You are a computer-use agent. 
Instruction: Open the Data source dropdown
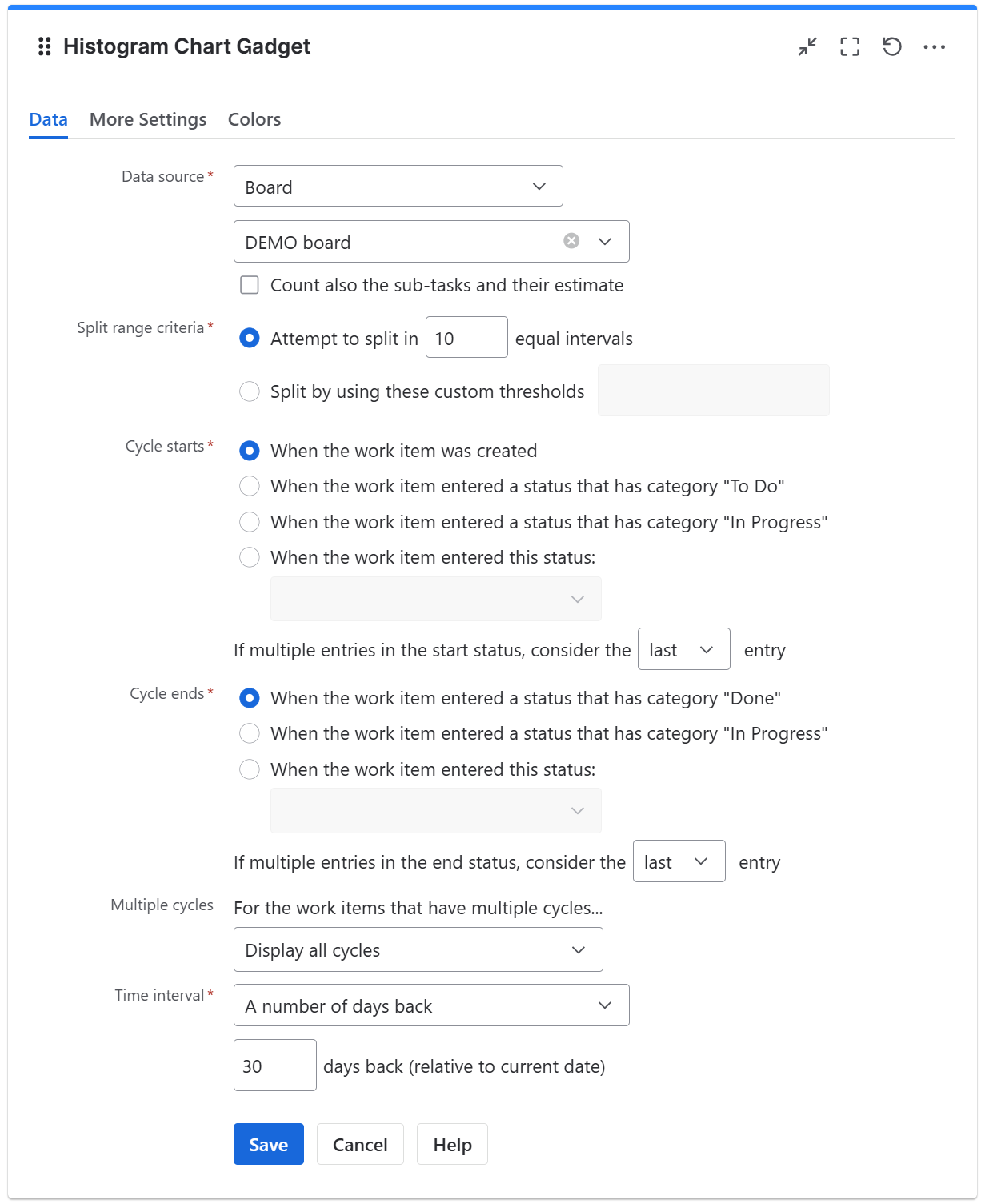pos(398,186)
